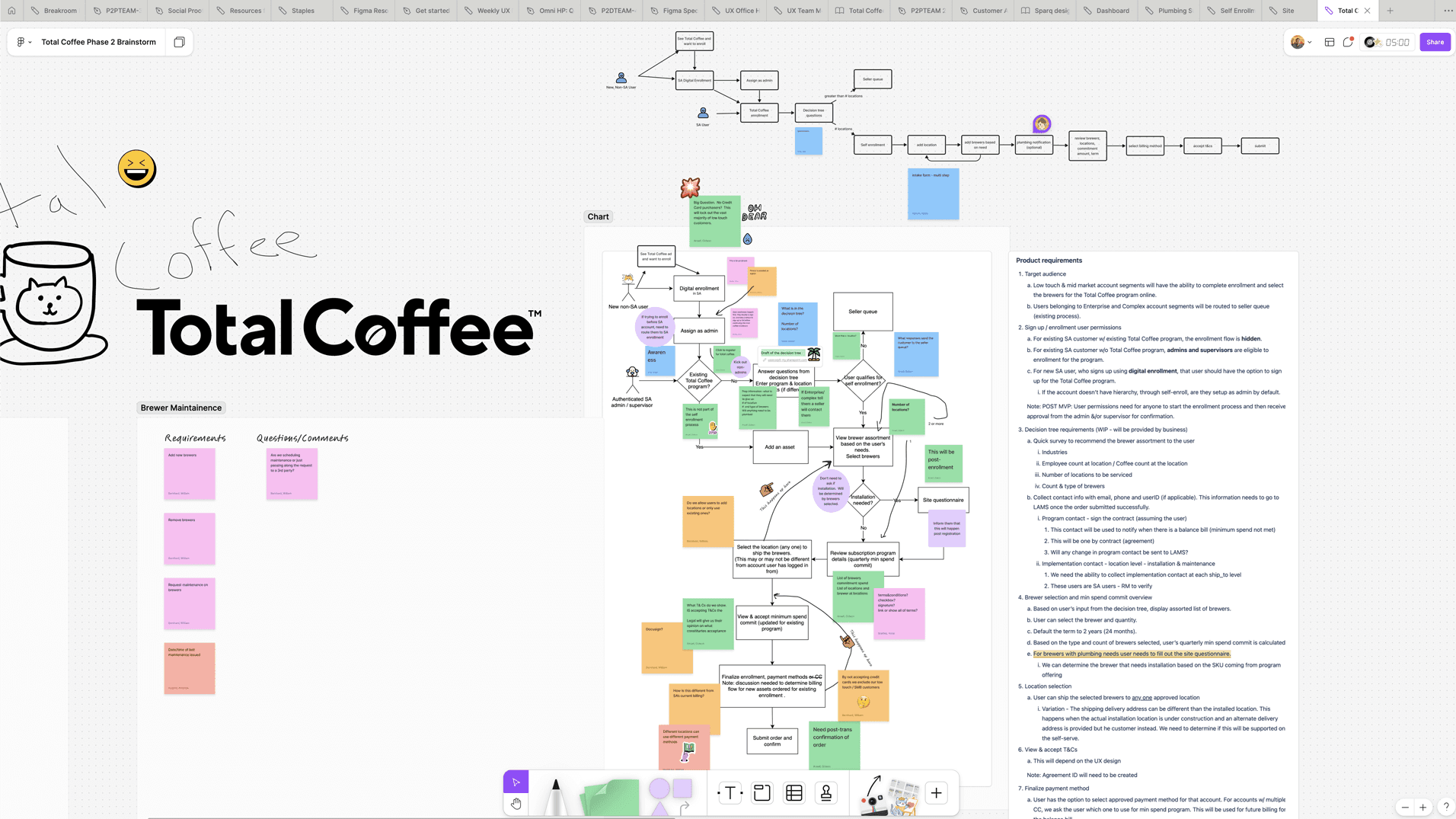This screenshot has width=1456, height=819.
Task: Click the laughing emoji sticker
Action: point(137,168)
